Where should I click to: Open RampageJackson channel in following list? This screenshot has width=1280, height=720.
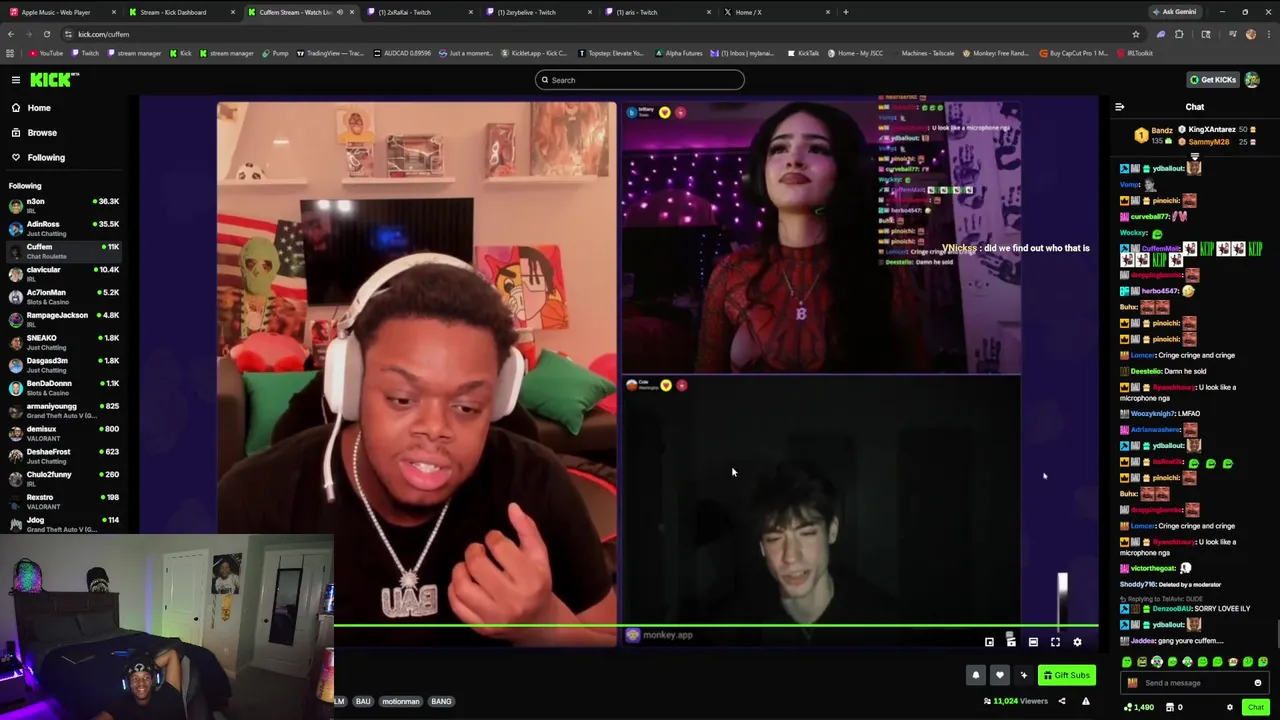[64, 319]
